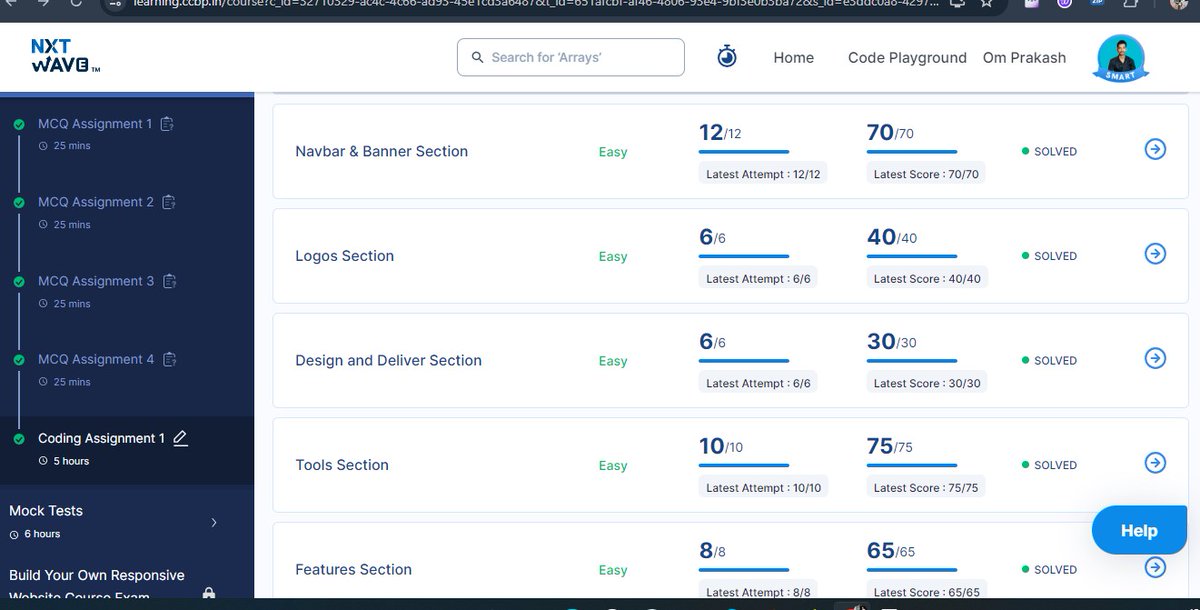The image size is (1200, 610).
Task: Click Latest Attempt : 10/10 label
Action: pyautogui.click(x=763, y=488)
